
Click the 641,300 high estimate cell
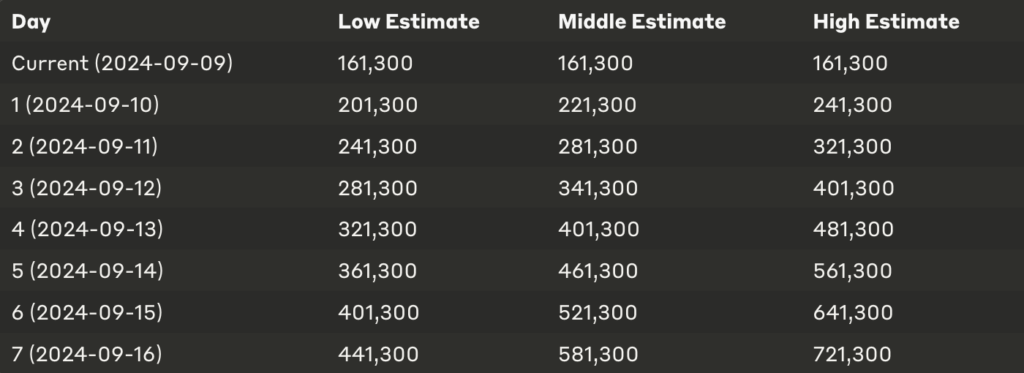852,313
